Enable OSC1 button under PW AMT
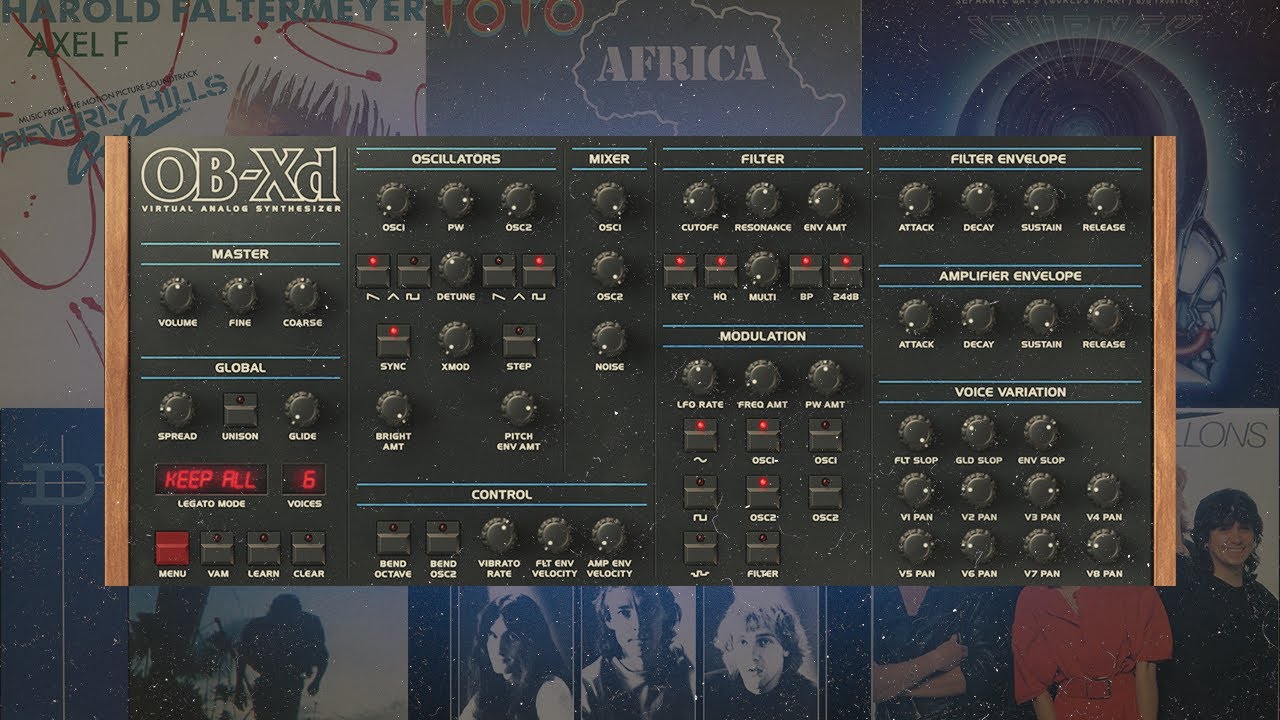This screenshot has width=1280, height=720. click(825, 436)
